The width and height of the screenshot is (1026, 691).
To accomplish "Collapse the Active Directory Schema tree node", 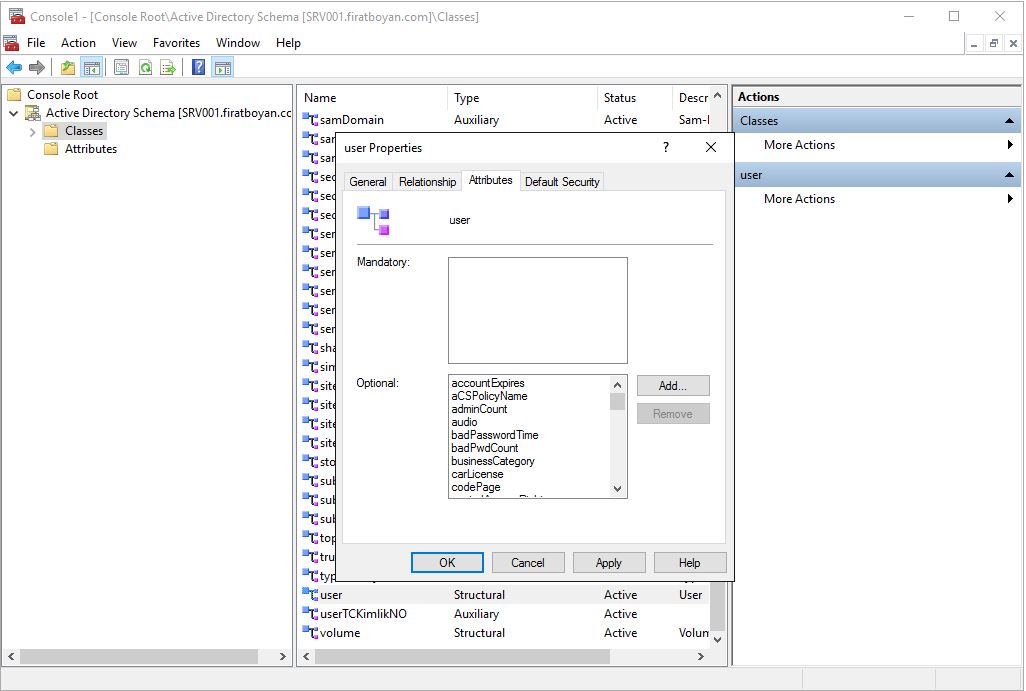I will (x=13, y=113).
